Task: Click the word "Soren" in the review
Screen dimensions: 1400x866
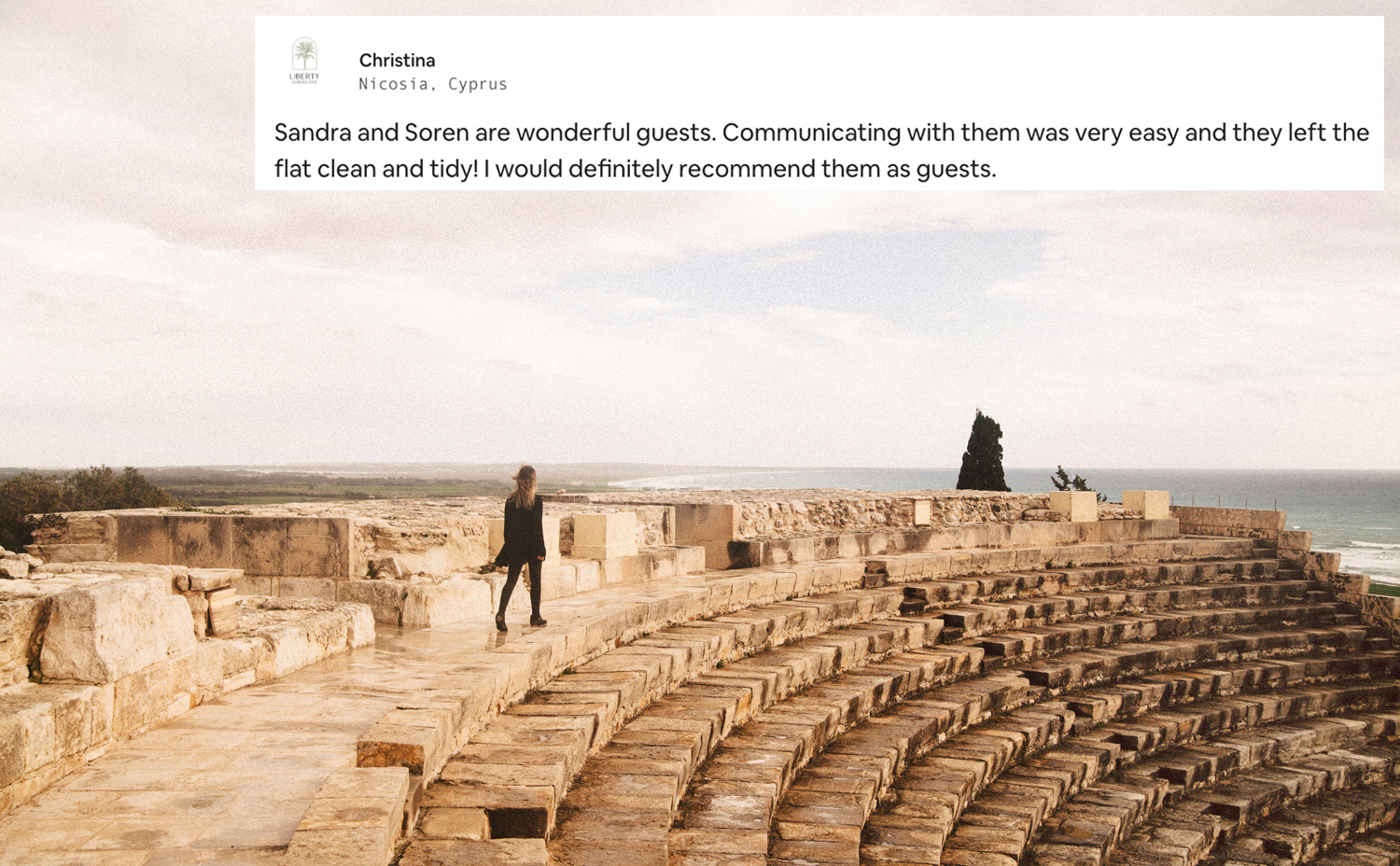Action: coord(436,133)
